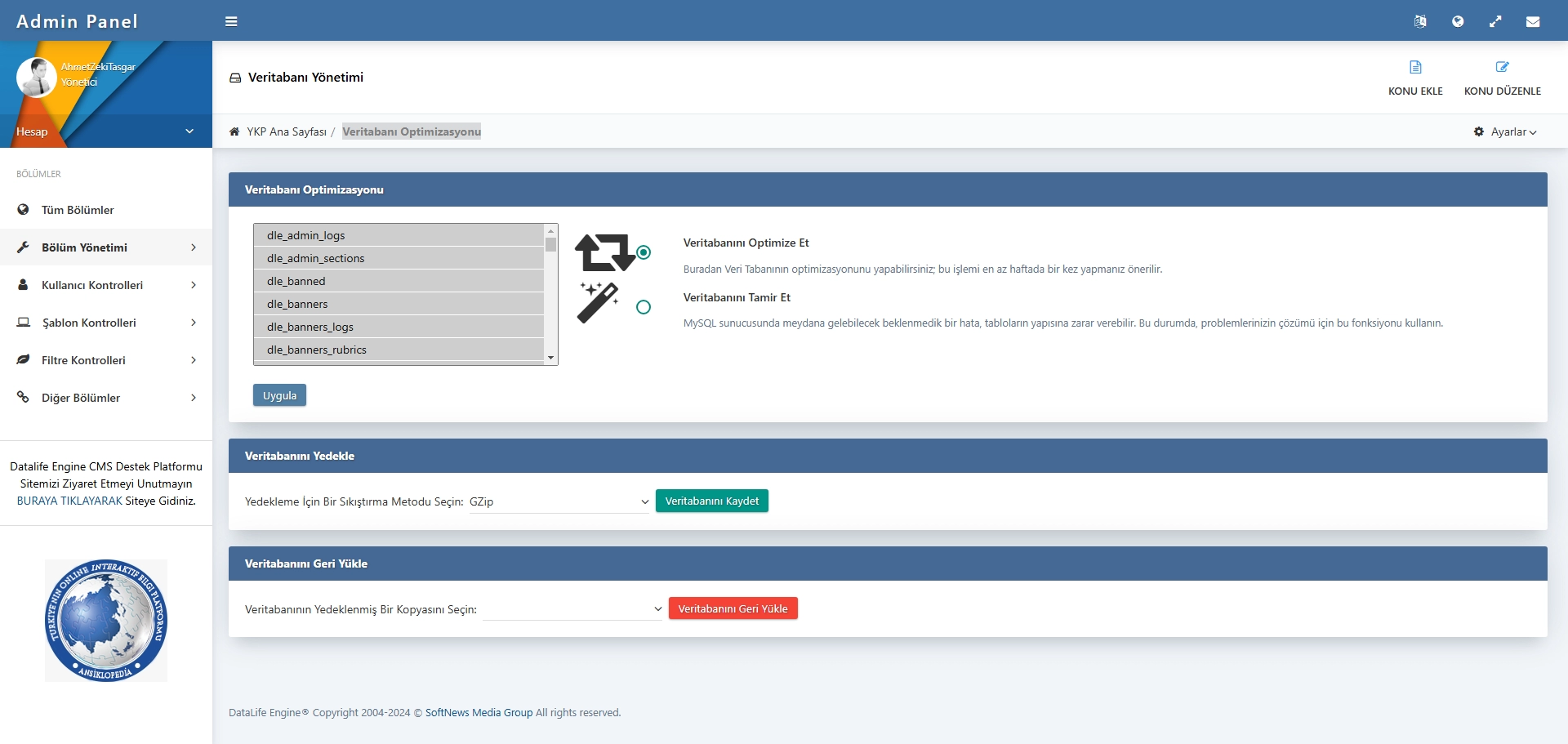Image resolution: width=1568 pixels, height=744 pixels.
Task: Click the hamburger menu icon in header
Action: [231, 22]
